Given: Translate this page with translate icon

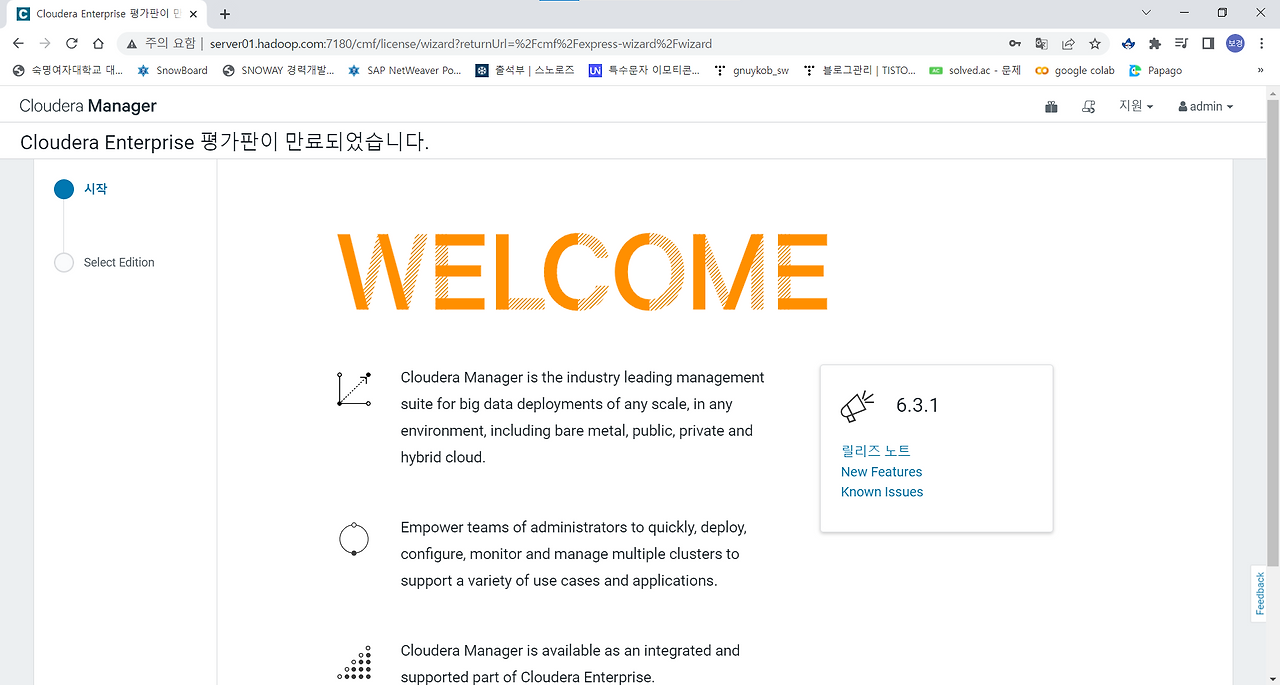Looking at the screenshot, I should click(1042, 43).
